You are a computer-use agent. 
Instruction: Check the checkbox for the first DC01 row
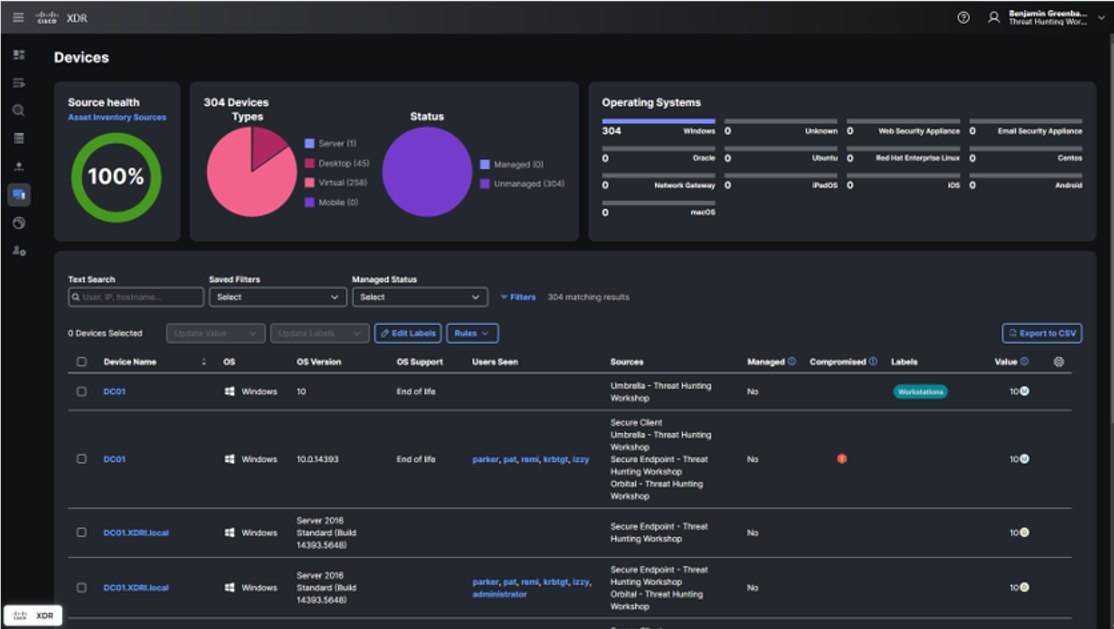point(82,392)
